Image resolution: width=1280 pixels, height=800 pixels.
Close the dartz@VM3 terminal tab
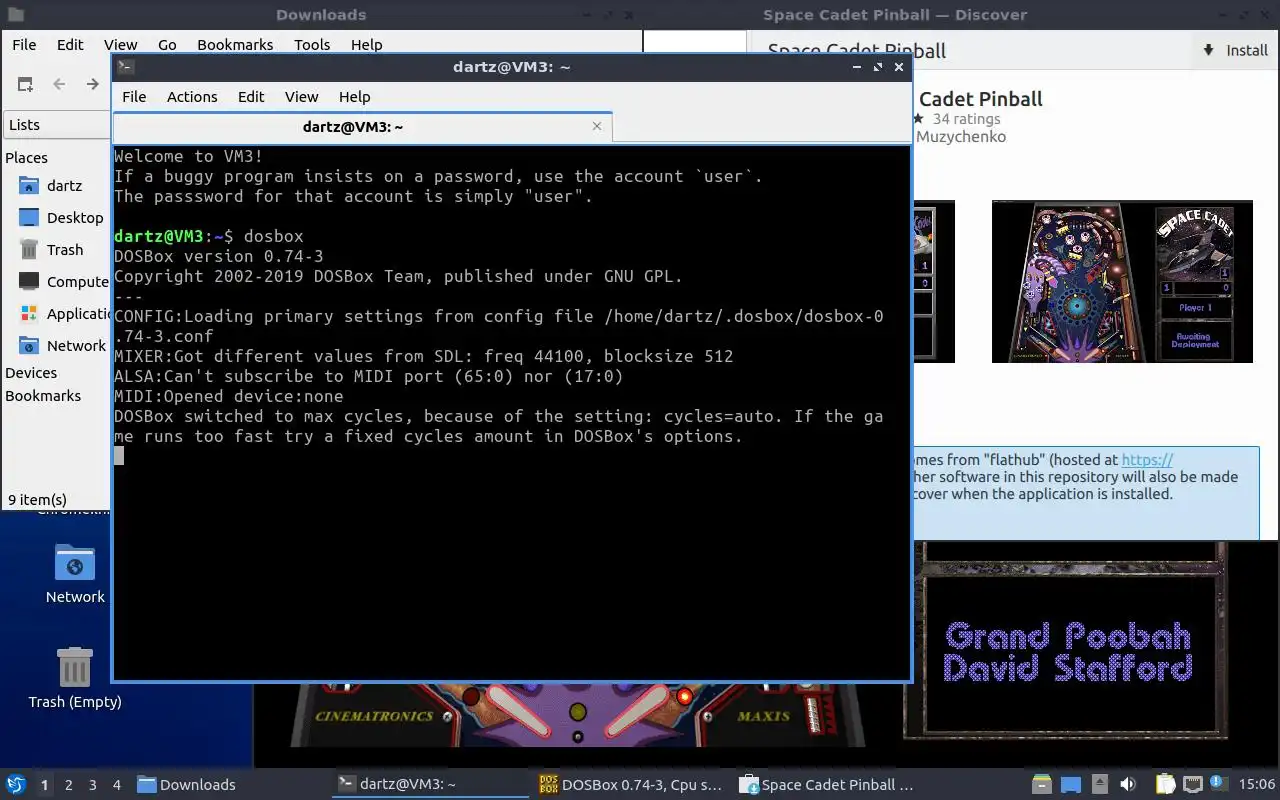pyautogui.click(x=597, y=126)
